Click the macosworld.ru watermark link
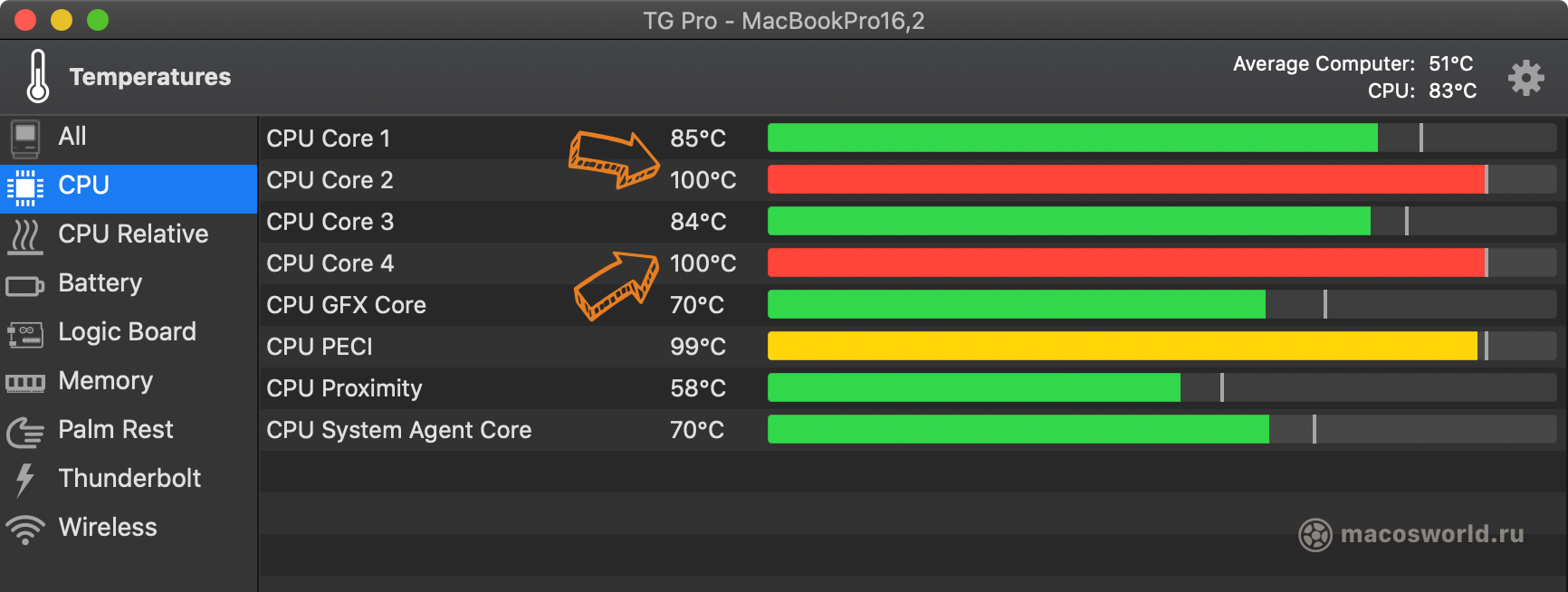The height and width of the screenshot is (592, 1568). tap(1411, 534)
